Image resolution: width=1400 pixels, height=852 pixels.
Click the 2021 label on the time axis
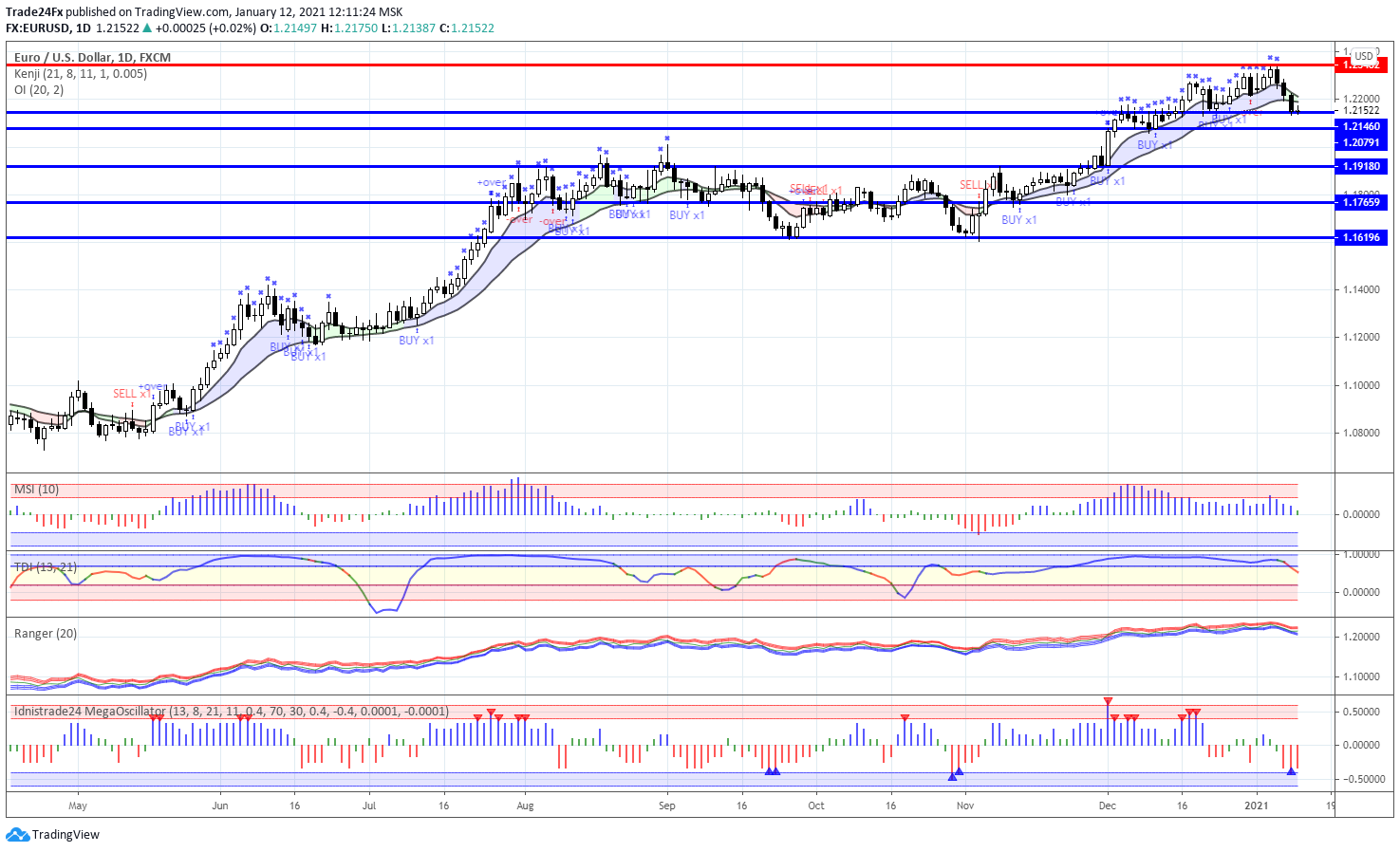(1257, 806)
